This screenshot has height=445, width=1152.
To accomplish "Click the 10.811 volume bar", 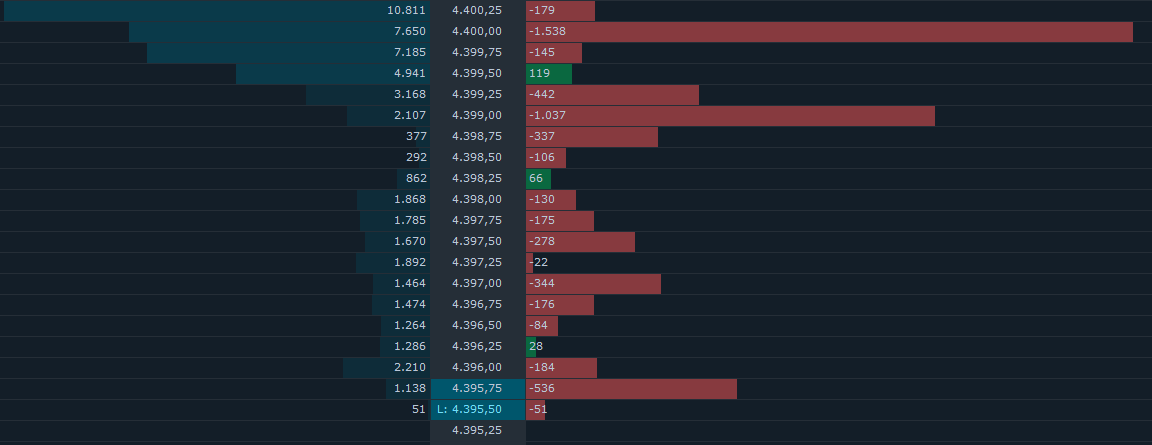I will coord(216,10).
